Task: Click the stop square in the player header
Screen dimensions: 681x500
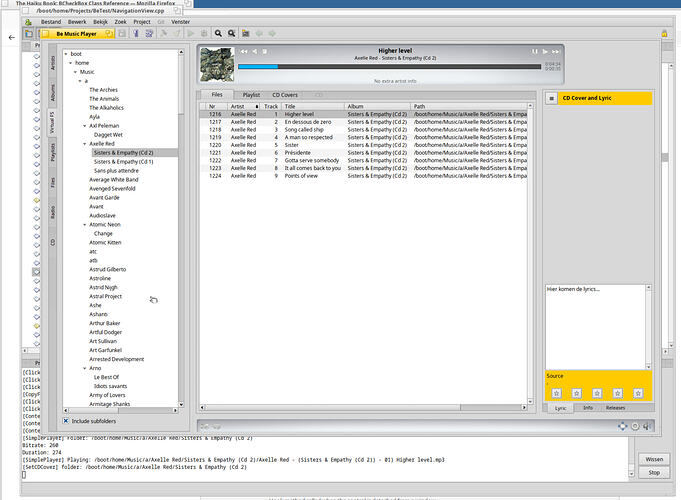Action: tap(264, 51)
